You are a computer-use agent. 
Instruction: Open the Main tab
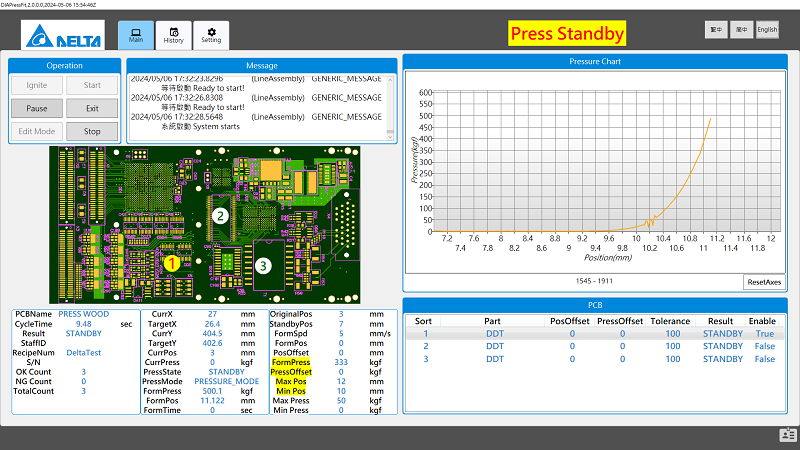coord(136,35)
